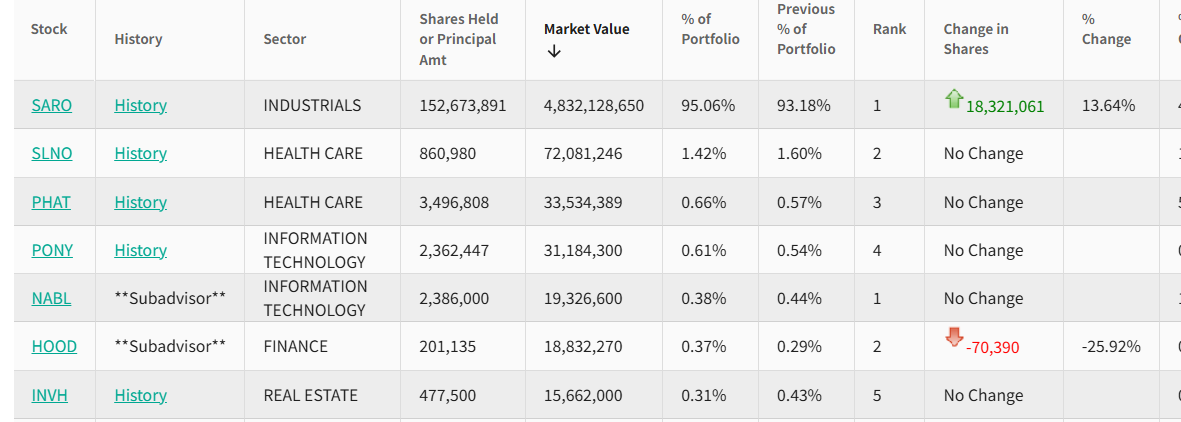View History for PONY holding

pyautogui.click(x=140, y=250)
